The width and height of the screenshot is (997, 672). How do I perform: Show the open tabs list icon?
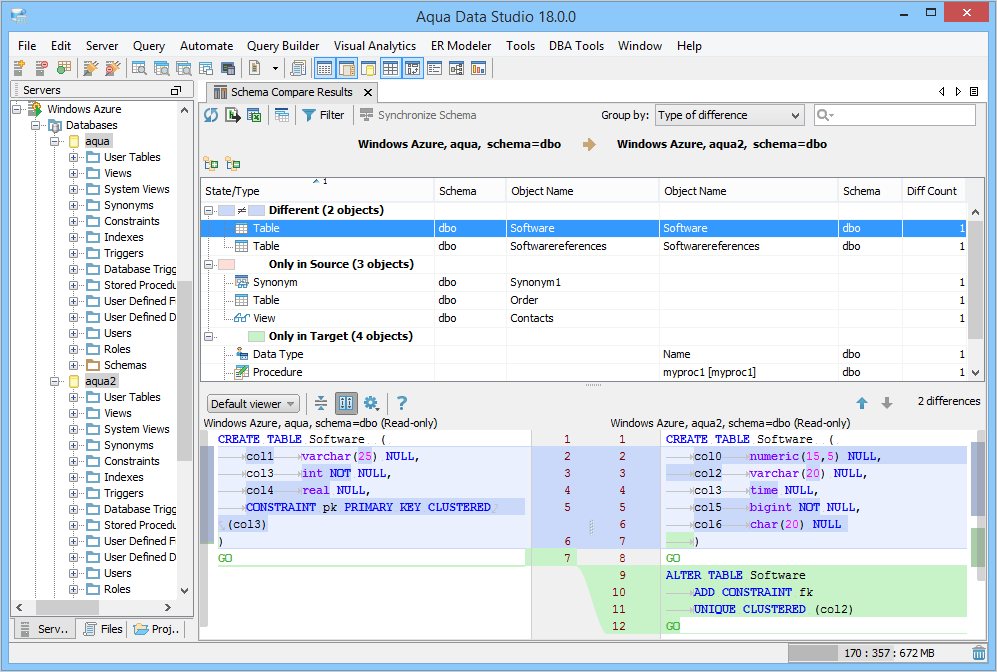click(973, 92)
